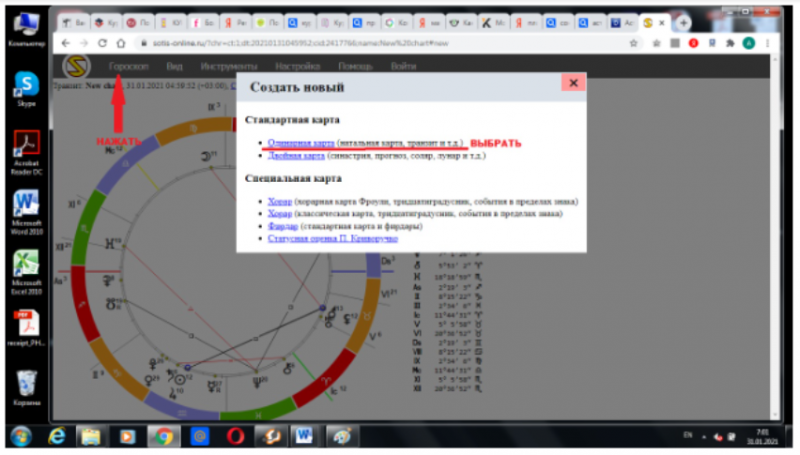This screenshot has width=800, height=455.
Task: Bookmark this page with star icon
Action: click(x=634, y=43)
